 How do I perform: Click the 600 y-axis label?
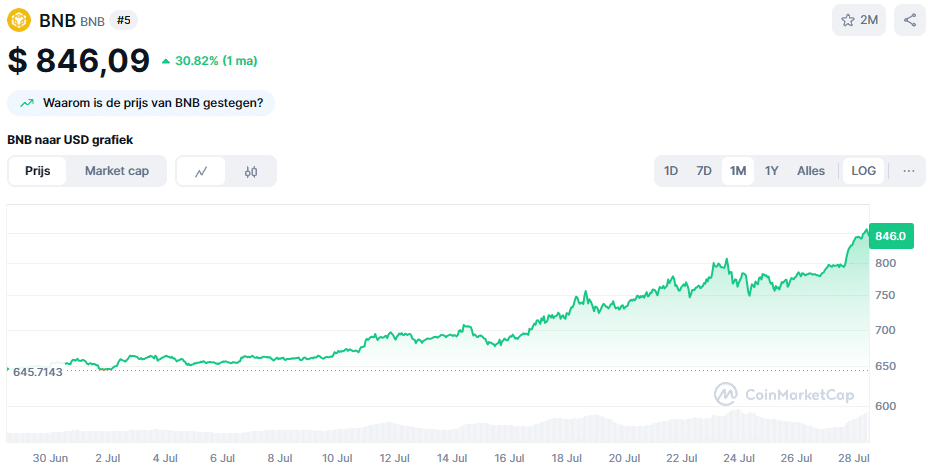coord(885,406)
